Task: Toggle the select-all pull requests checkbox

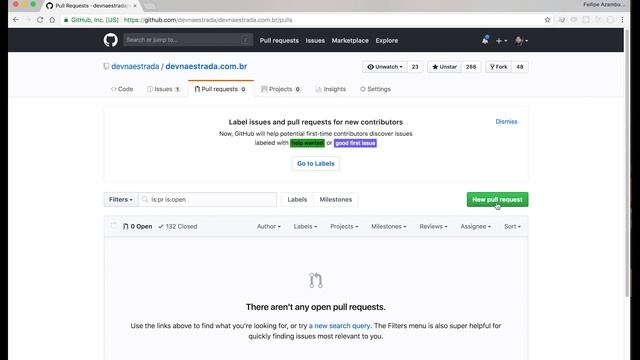Action: 113,226
